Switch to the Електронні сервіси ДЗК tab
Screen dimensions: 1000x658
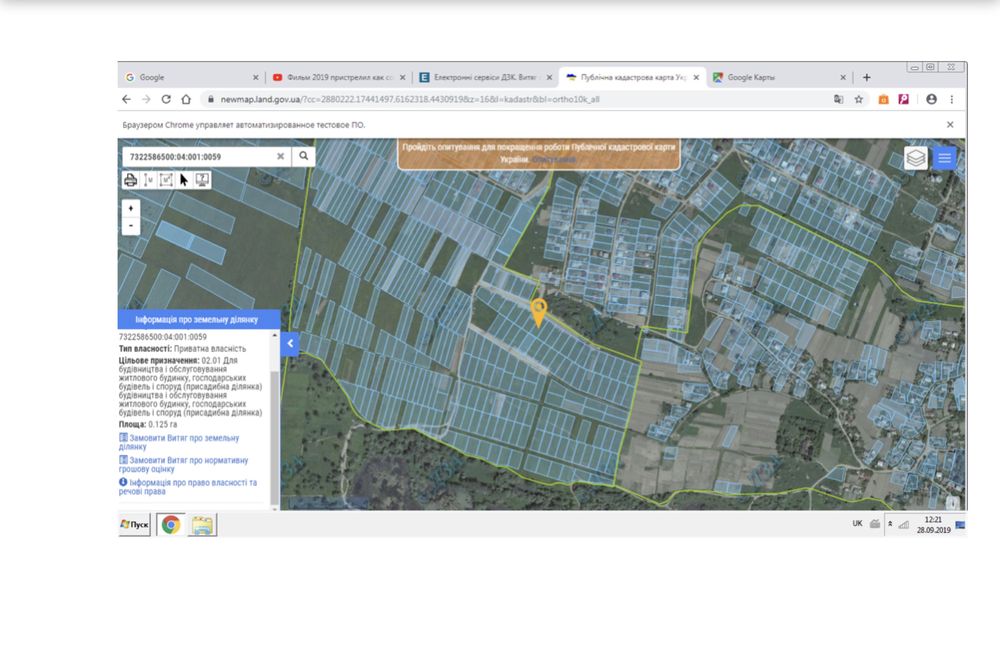483,77
